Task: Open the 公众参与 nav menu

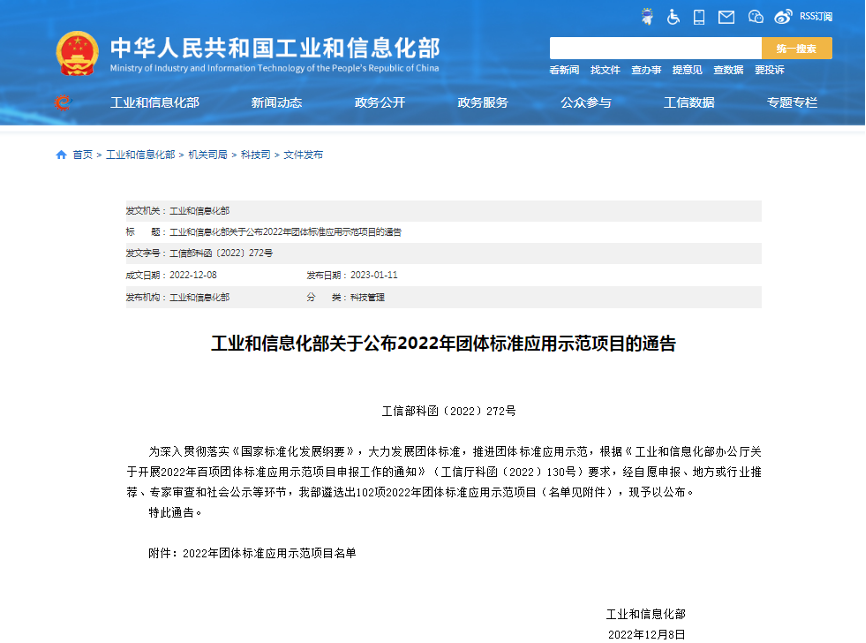Action: click(x=586, y=103)
